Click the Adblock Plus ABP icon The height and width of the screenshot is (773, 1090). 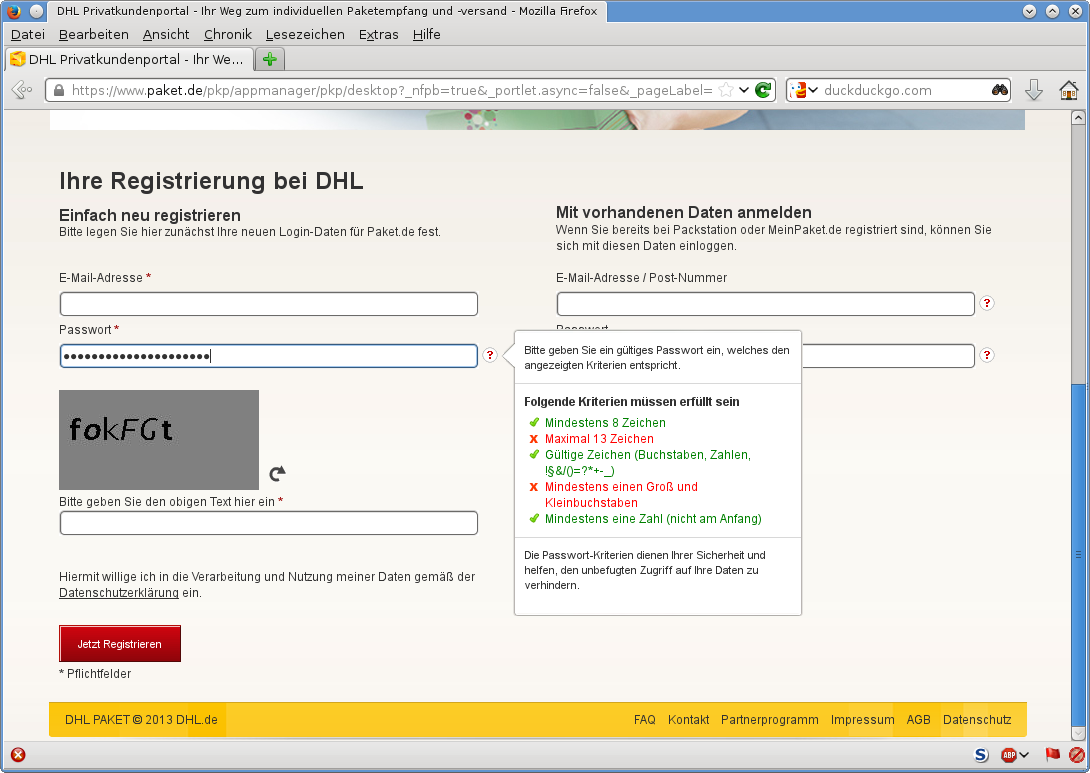pos(1009,755)
